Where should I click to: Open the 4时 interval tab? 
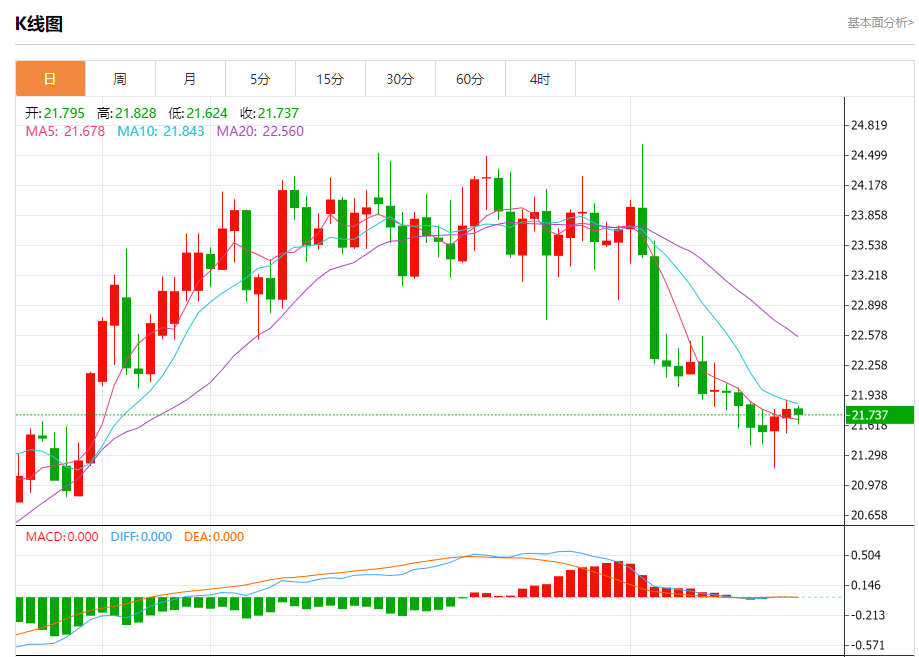pyautogui.click(x=540, y=79)
